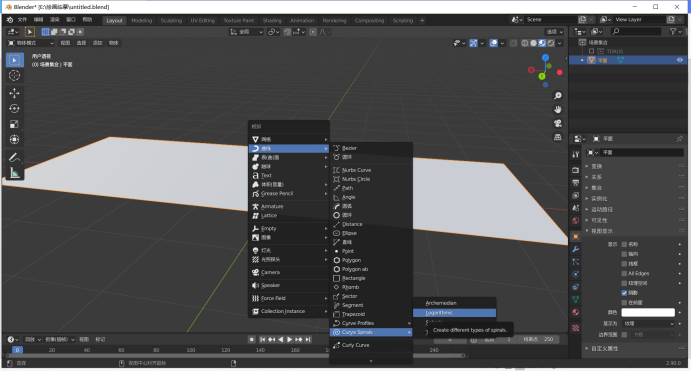
Task: Select the Transform tool
Action: coord(15,139)
